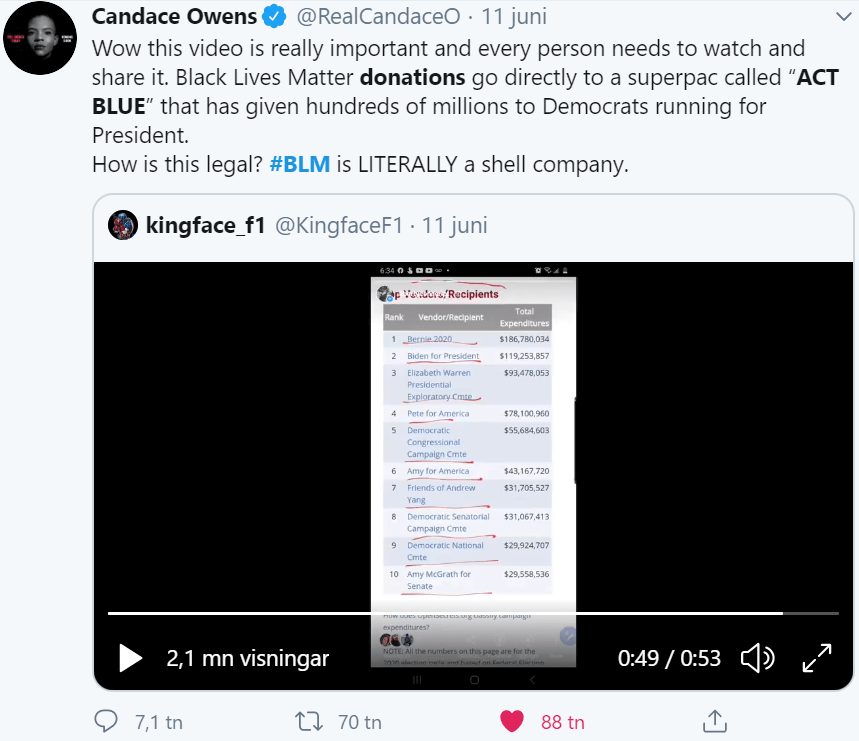Unlike the tweet via the red heart
The image size is (859, 741).
coord(512,721)
